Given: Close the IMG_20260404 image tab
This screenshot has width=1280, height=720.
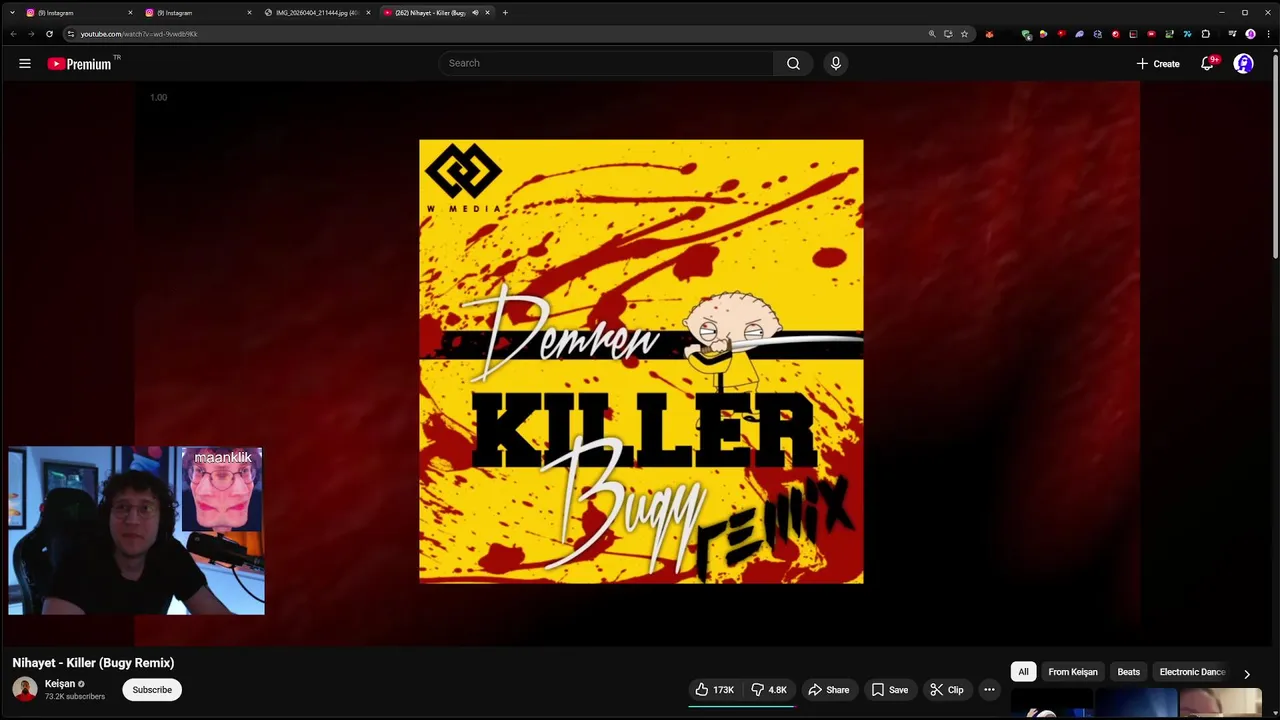Looking at the screenshot, I should 368,12.
